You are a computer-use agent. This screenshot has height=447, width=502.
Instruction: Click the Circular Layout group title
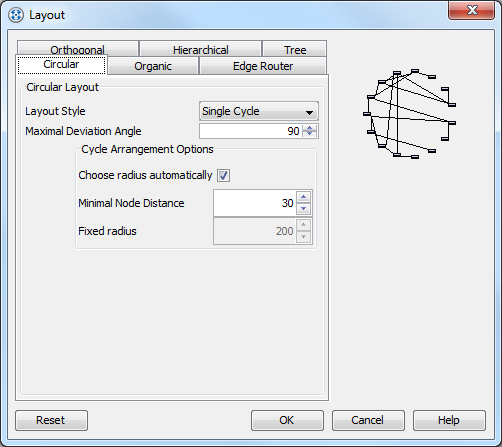click(62, 87)
